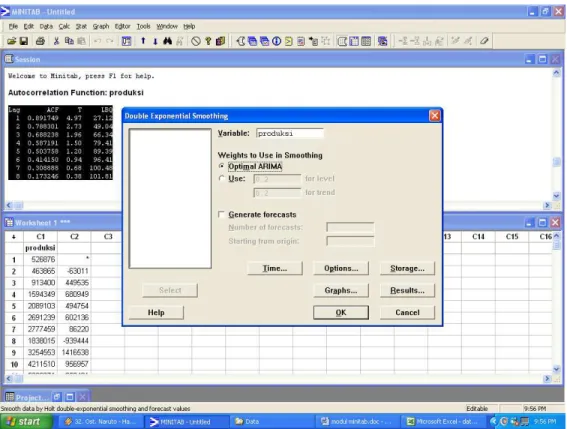Click the Starting from origin field
This screenshot has height=429, width=567.
350,241
